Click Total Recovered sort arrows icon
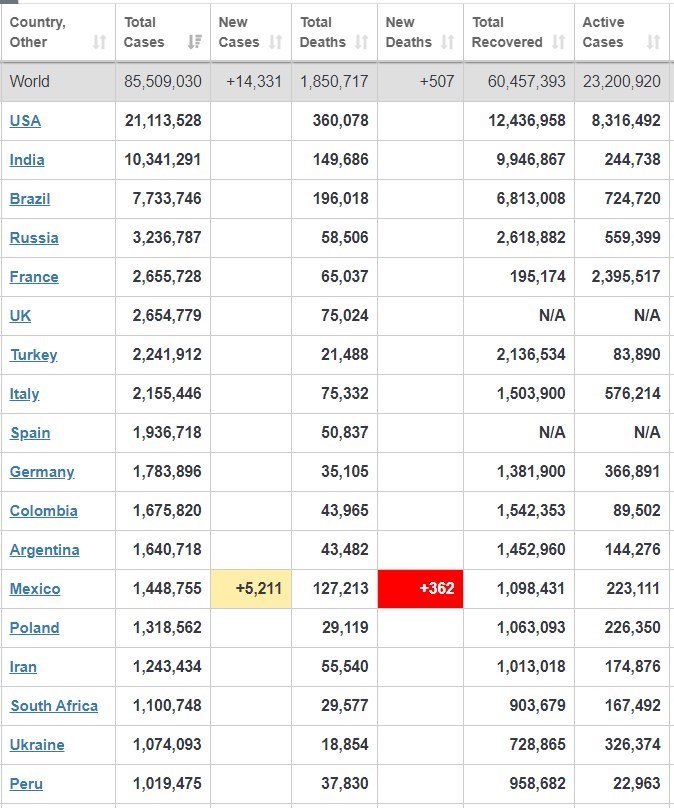 click(x=558, y=42)
